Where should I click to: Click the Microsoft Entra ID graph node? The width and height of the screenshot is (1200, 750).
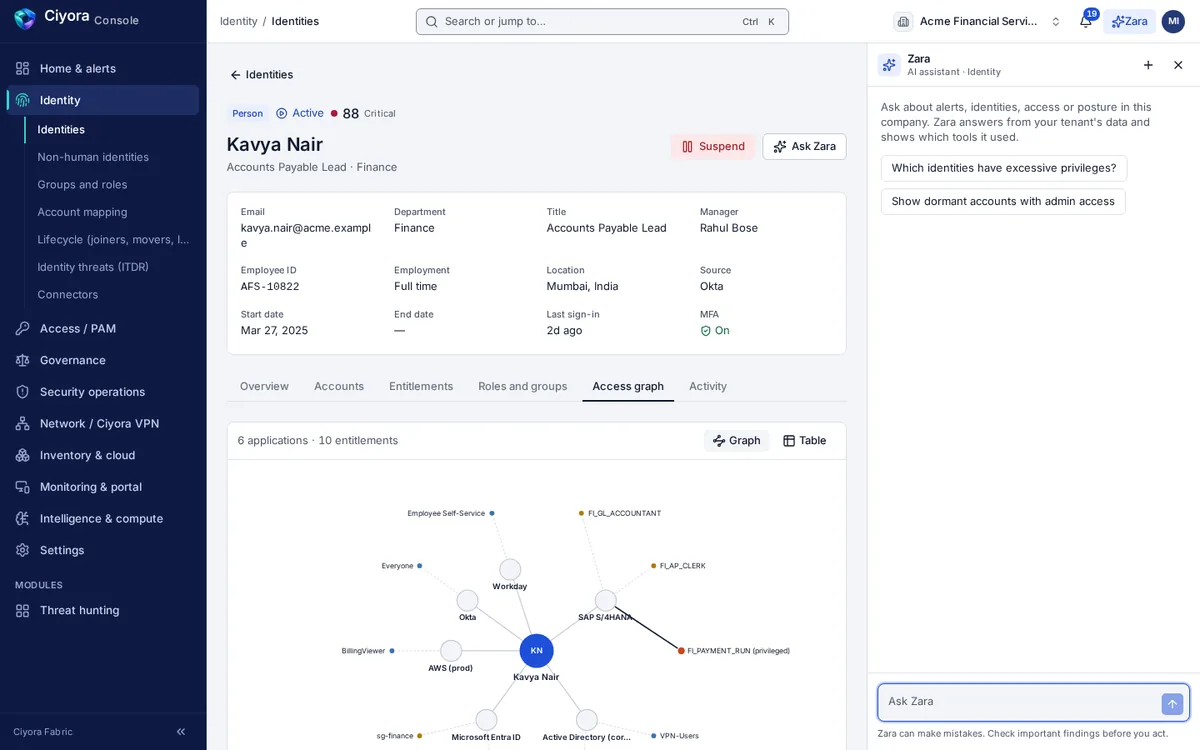point(486,720)
